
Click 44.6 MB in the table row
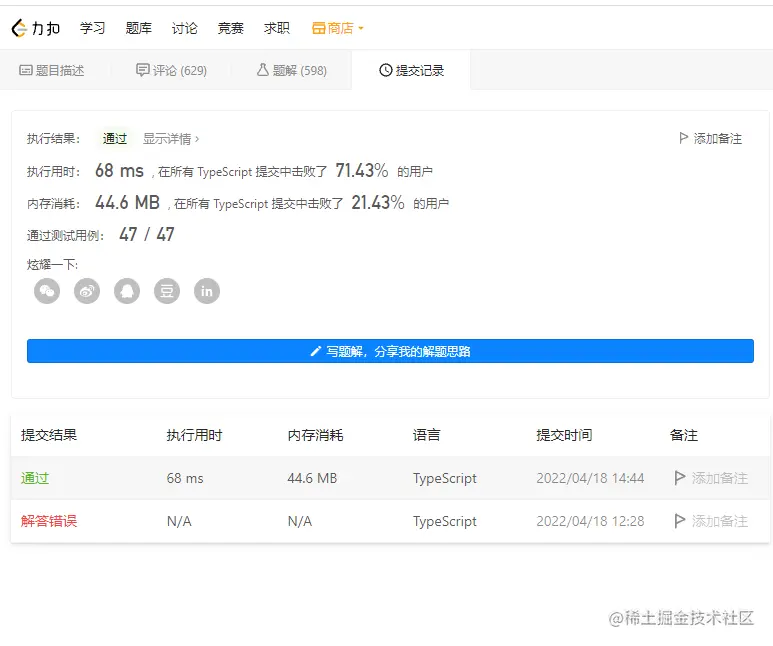(x=312, y=478)
